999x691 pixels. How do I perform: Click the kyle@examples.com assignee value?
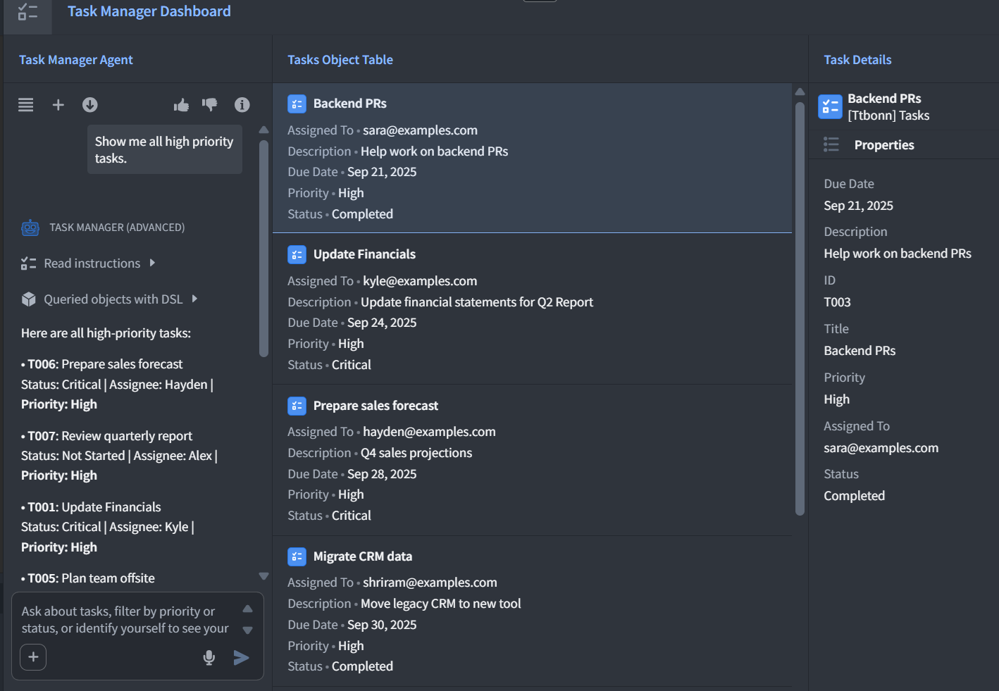coord(420,281)
